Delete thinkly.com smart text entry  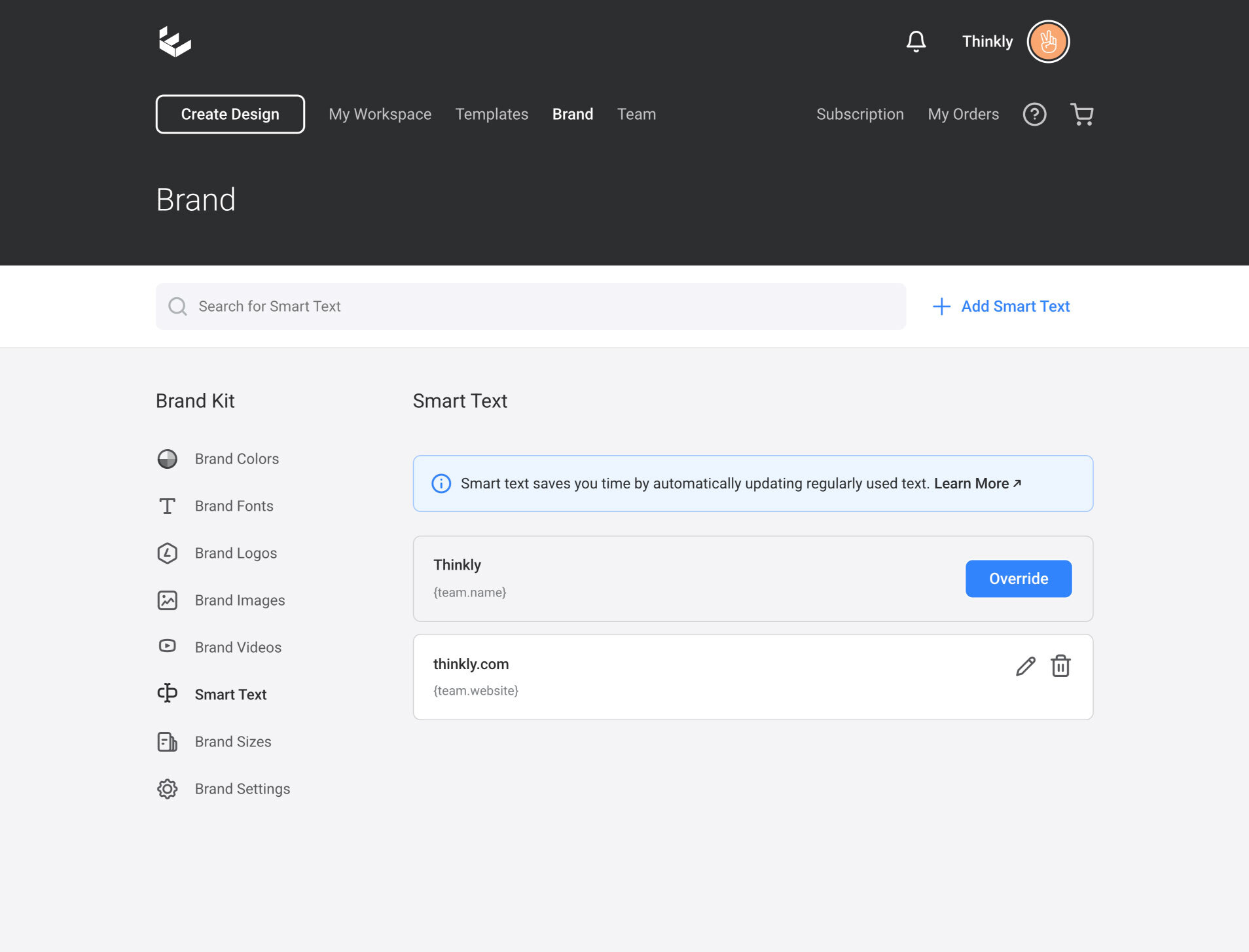pyautogui.click(x=1060, y=666)
